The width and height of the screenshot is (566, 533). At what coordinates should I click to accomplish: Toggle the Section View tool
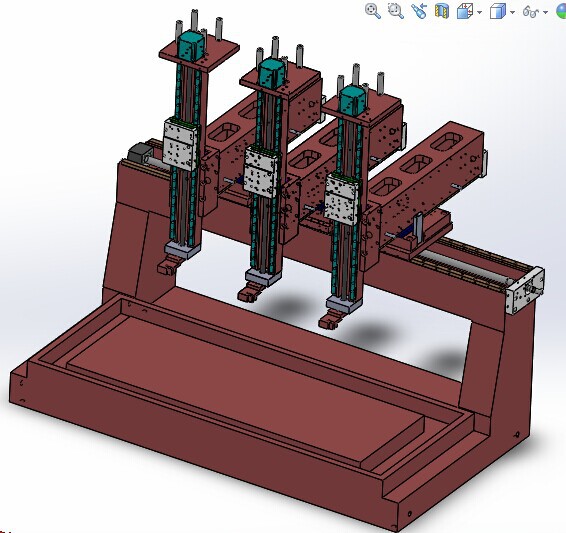pos(442,11)
